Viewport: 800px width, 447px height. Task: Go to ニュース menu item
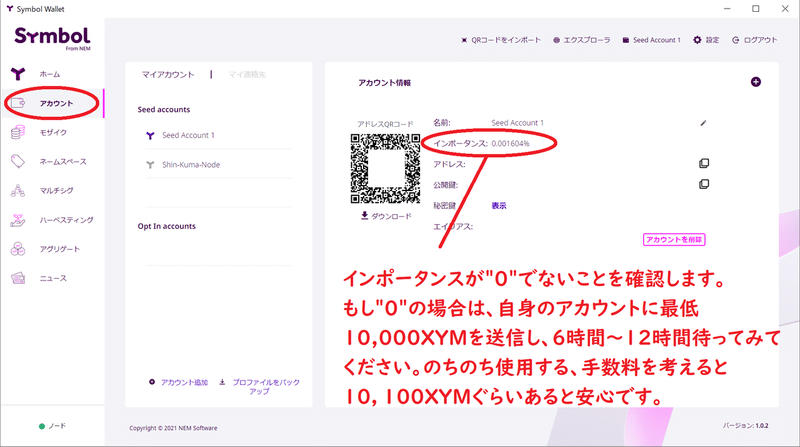coord(54,279)
